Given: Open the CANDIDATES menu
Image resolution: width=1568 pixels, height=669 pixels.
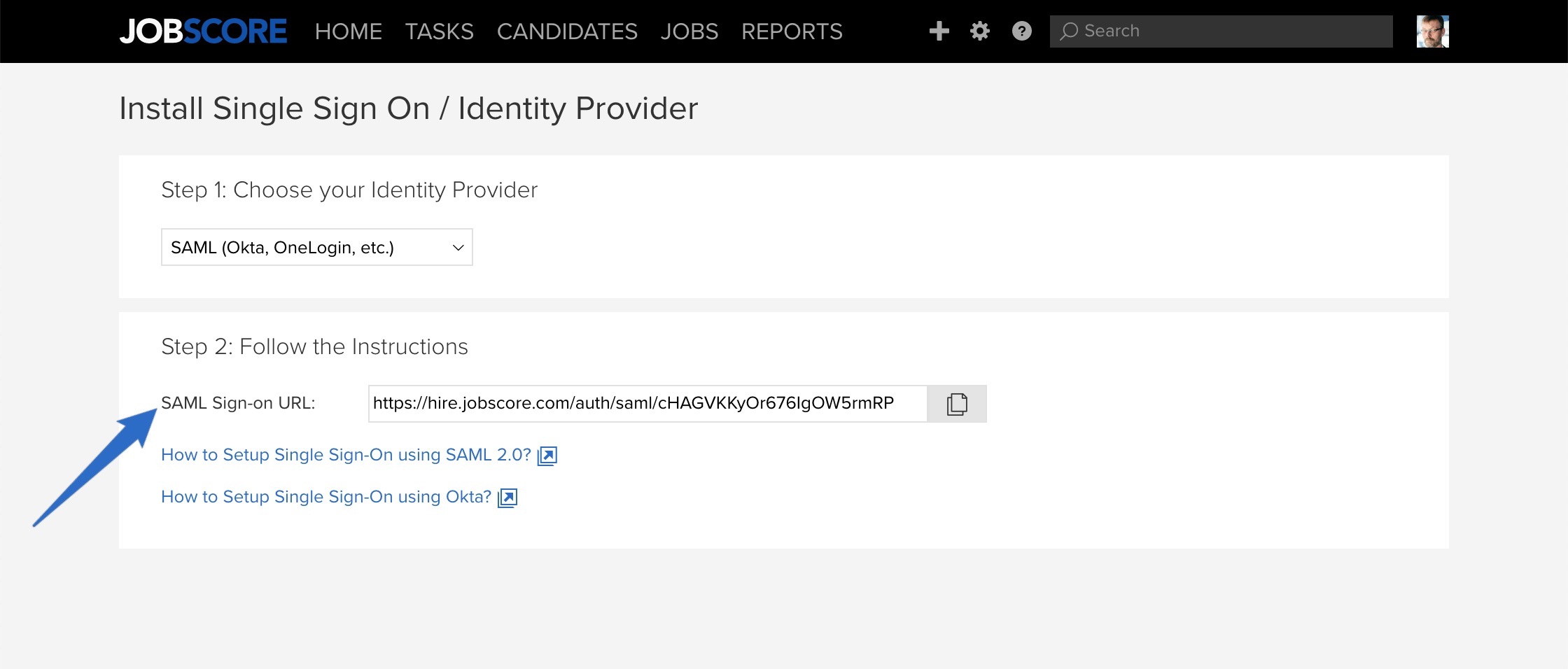Looking at the screenshot, I should (x=567, y=31).
